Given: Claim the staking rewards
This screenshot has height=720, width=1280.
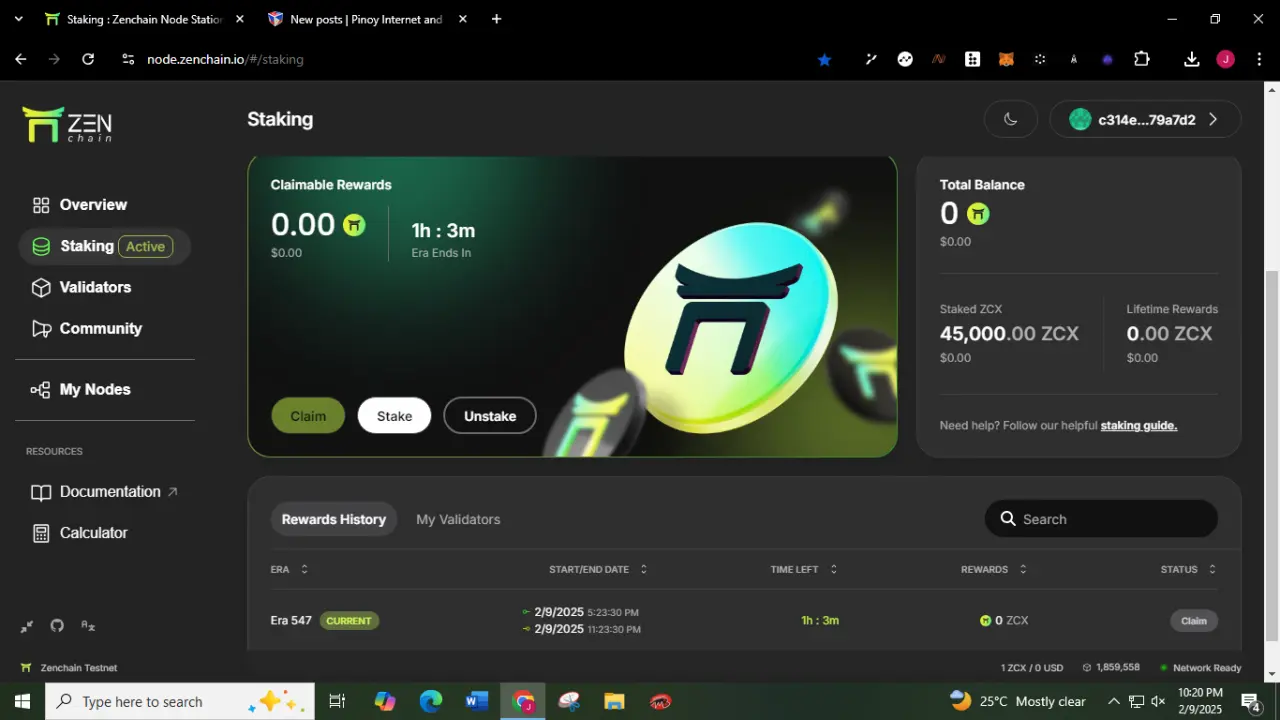Looking at the screenshot, I should (308, 416).
